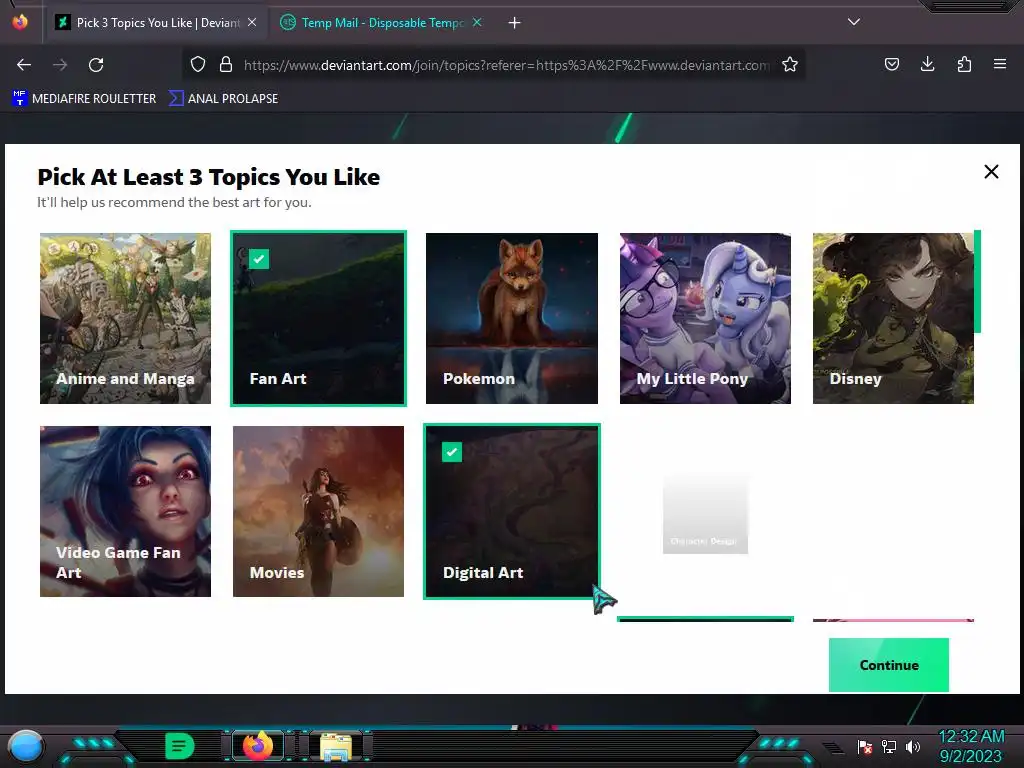The image size is (1024, 768).
Task: Switch to the Temp Mail tab
Action: pos(381,23)
